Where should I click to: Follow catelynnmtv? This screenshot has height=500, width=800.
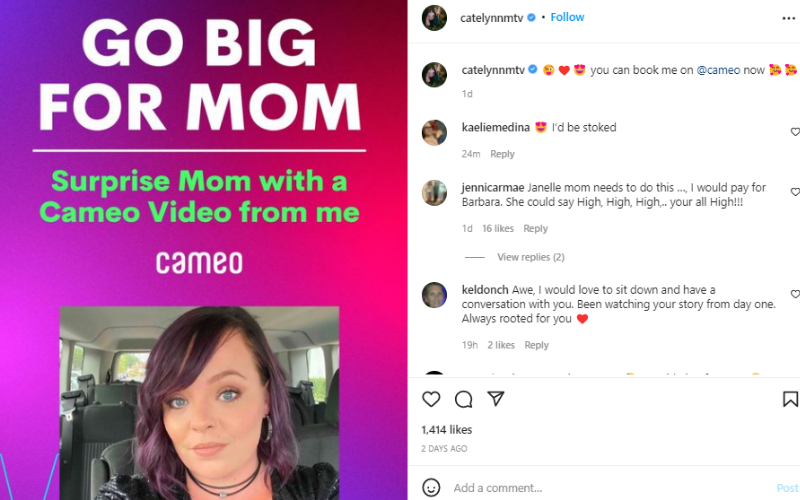pos(567,17)
